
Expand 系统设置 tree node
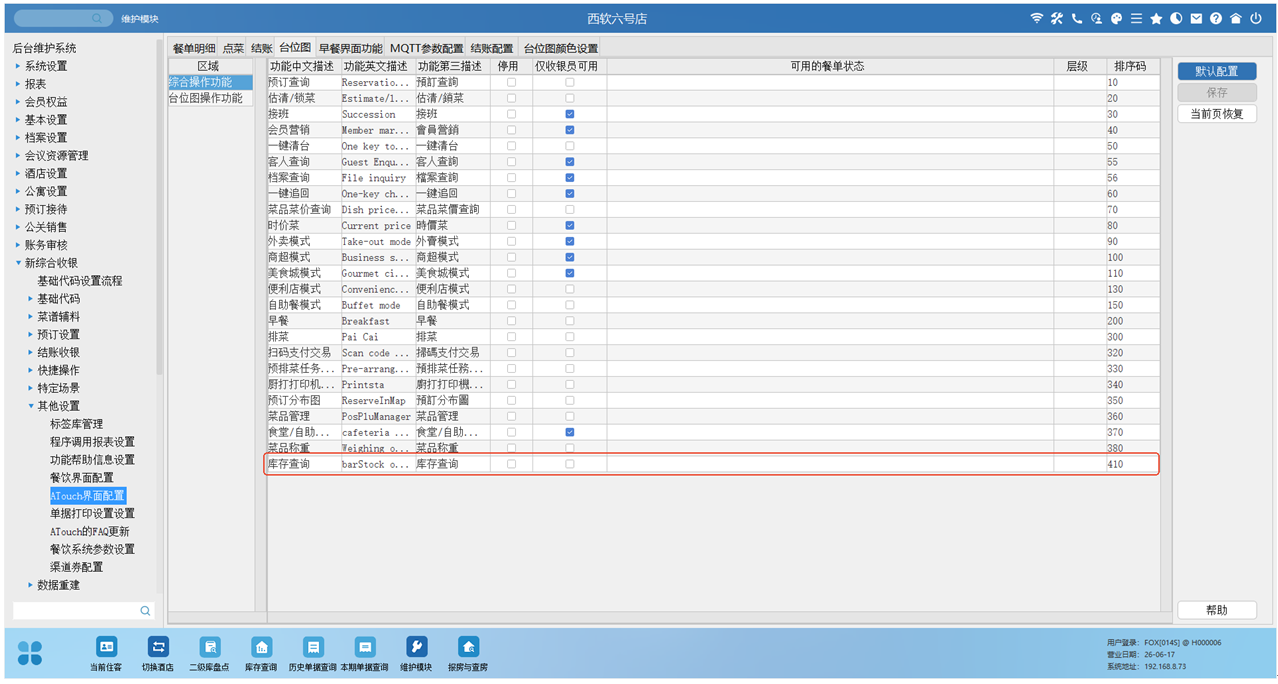17,66
